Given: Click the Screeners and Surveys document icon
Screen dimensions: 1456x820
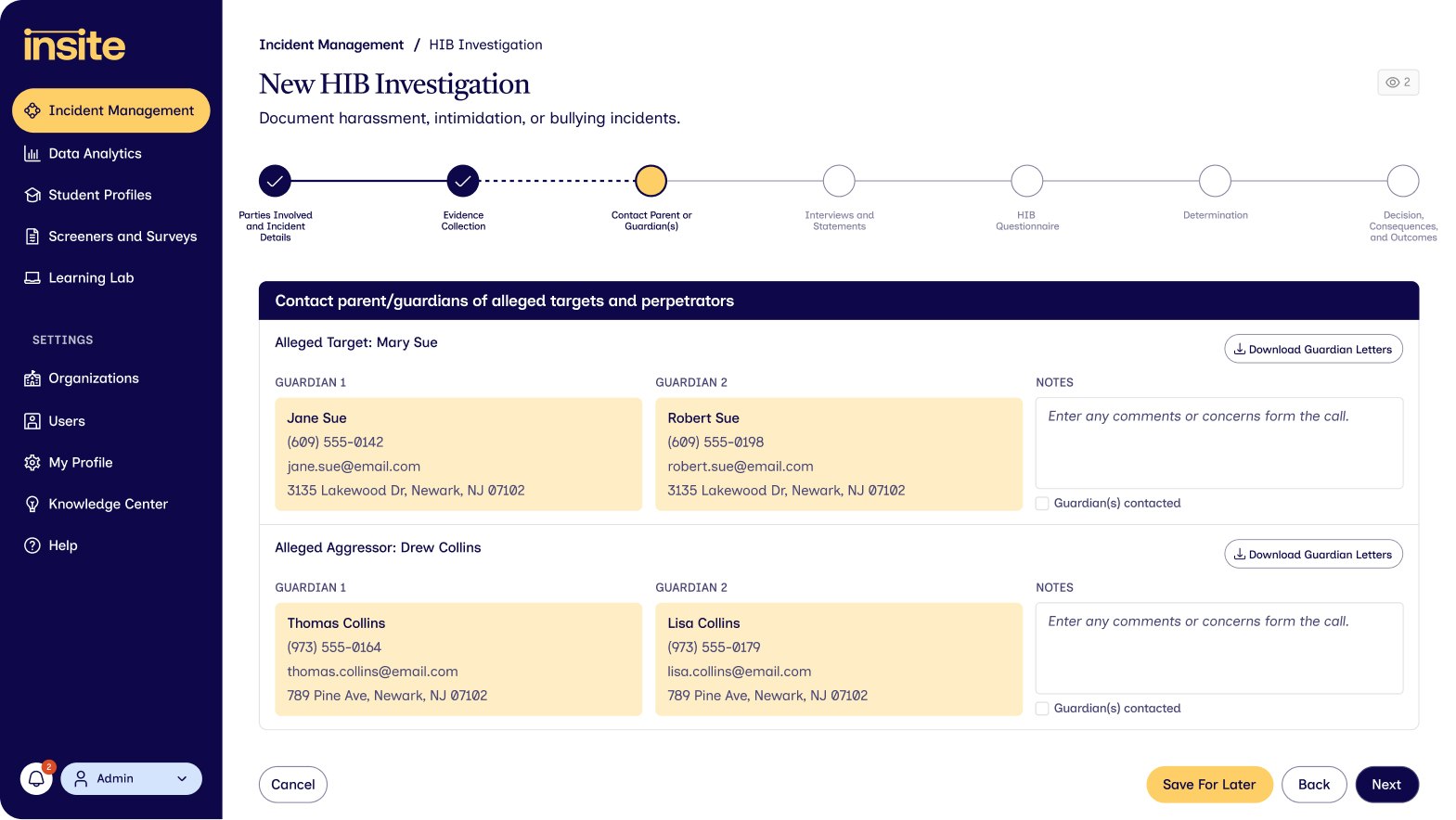Looking at the screenshot, I should click(x=32, y=237).
